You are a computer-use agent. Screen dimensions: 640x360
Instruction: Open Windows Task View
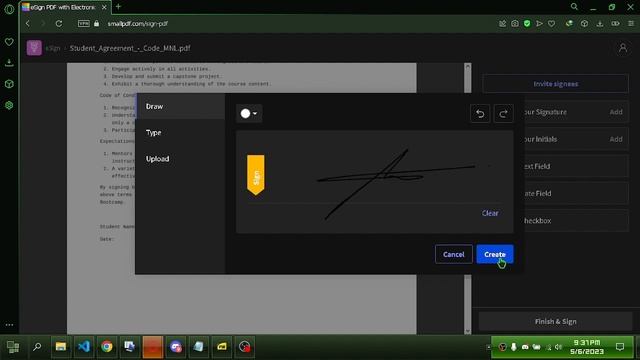pos(13,347)
